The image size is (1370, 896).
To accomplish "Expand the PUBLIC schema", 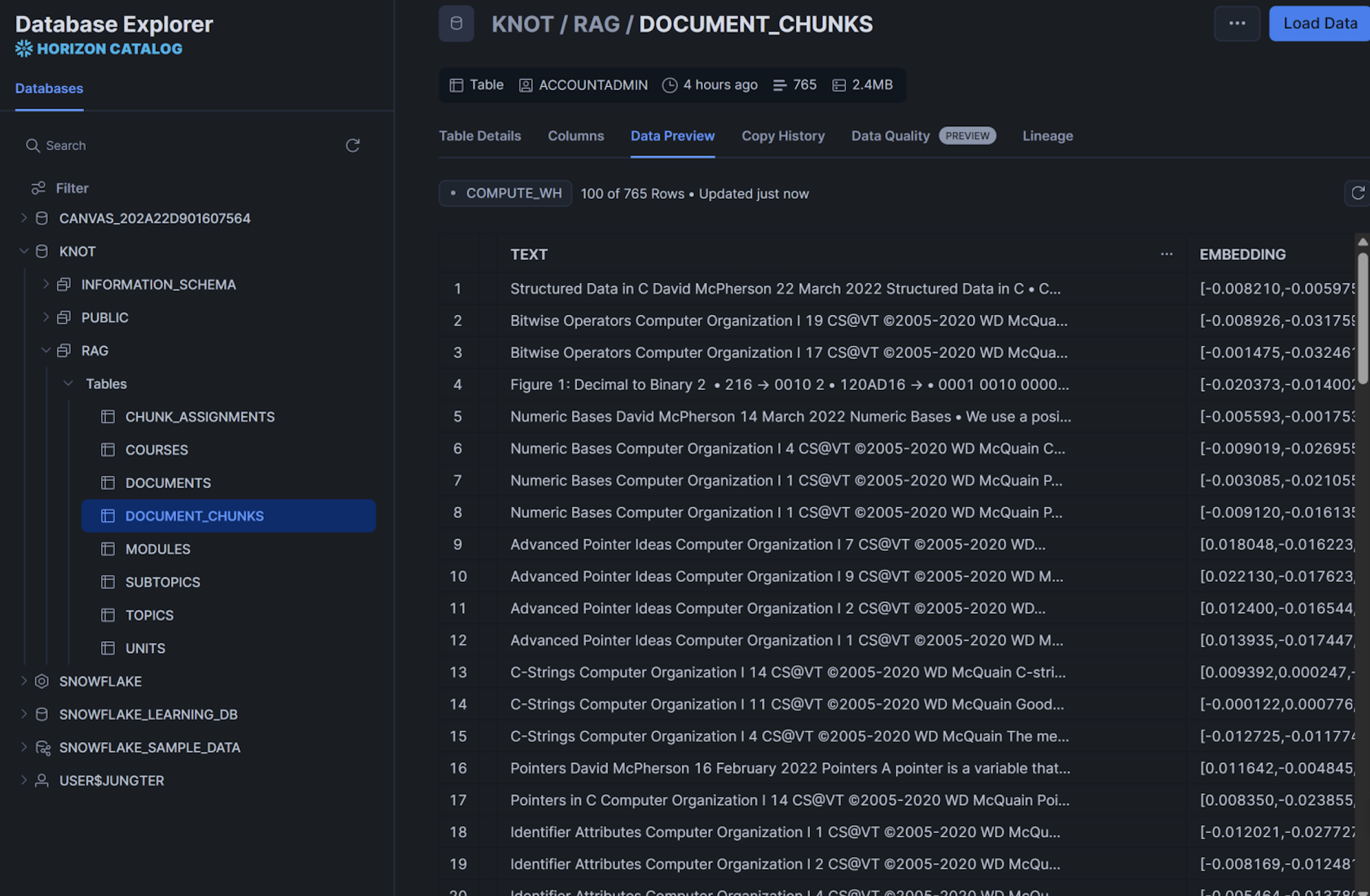I will pos(45,317).
